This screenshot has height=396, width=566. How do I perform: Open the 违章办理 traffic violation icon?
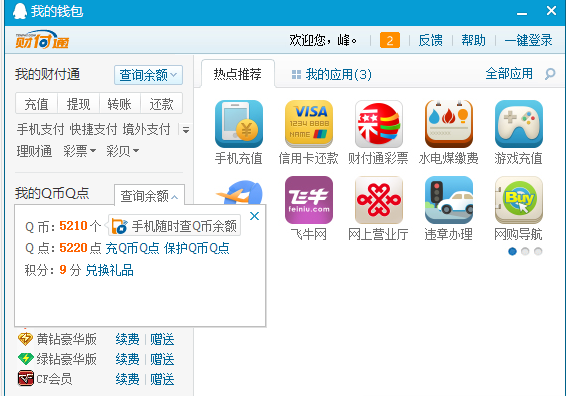click(x=449, y=200)
